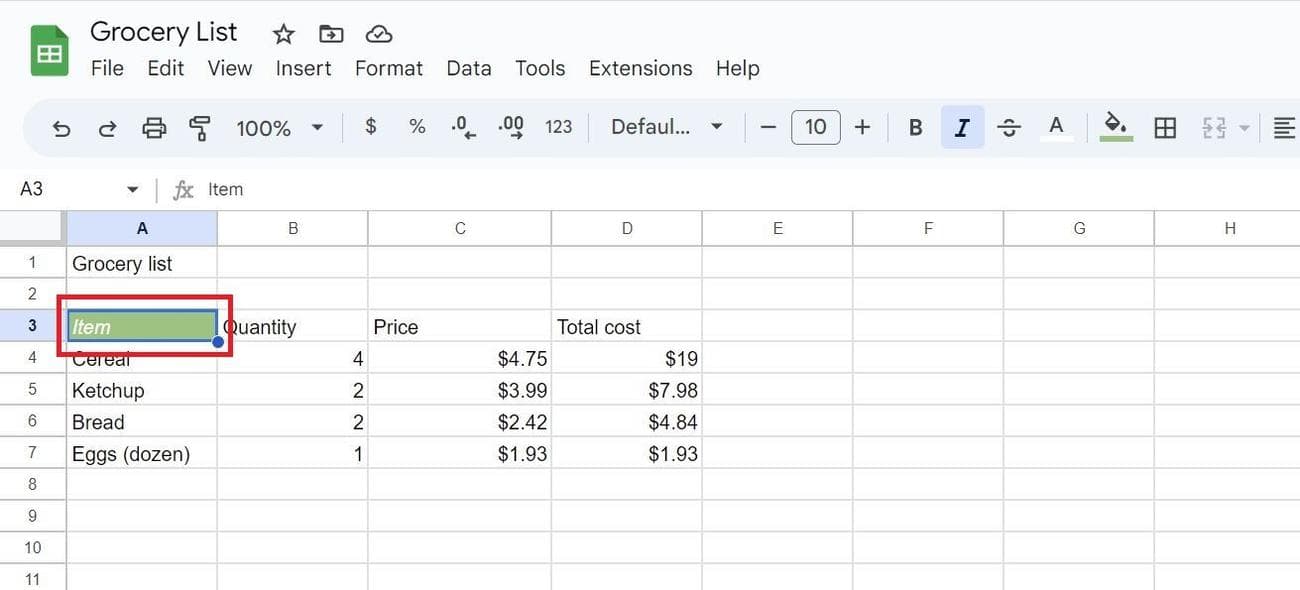Apply percent format to the cell
This screenshot has height=590, width=1300.
click(417, 127)
